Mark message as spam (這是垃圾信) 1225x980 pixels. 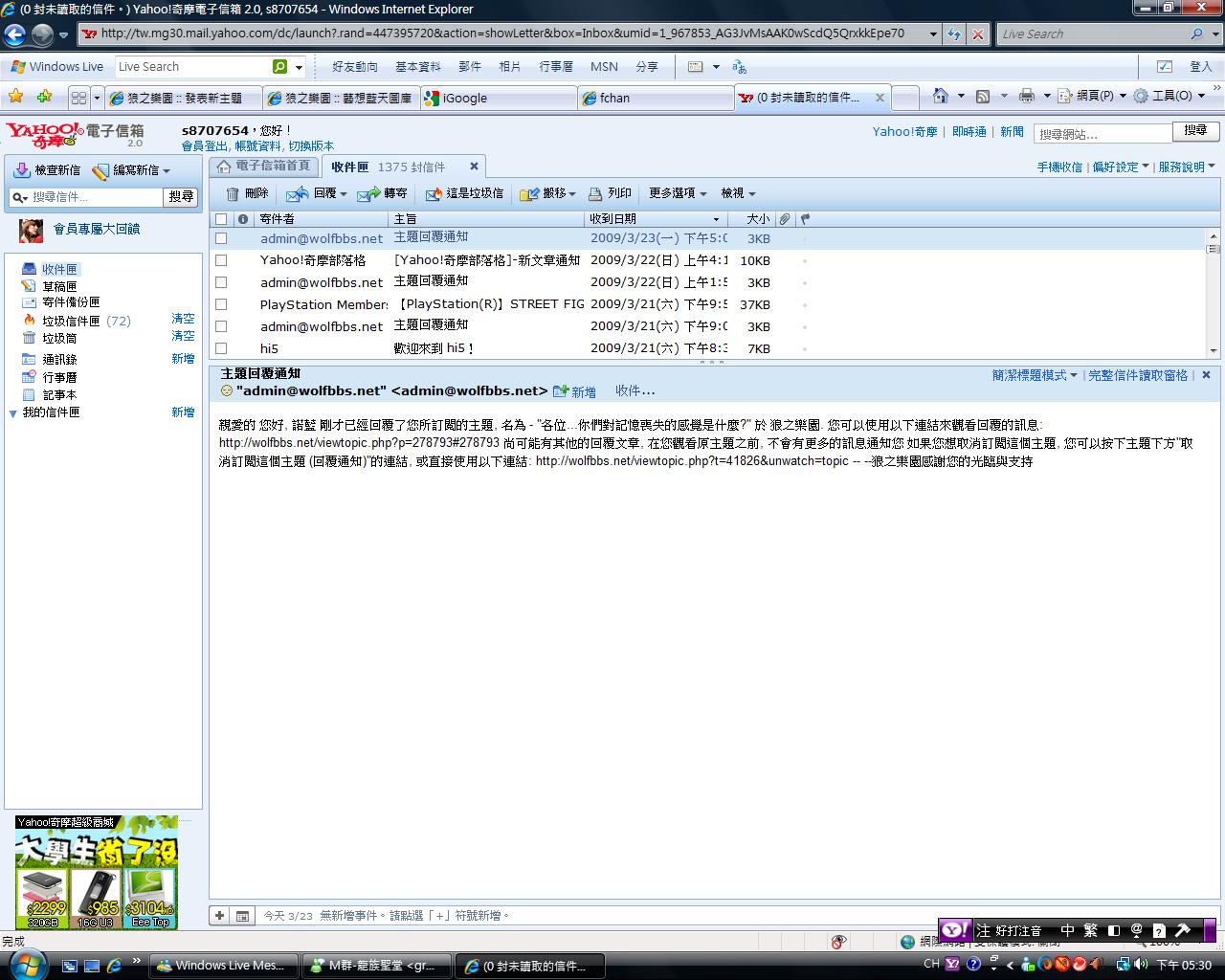coord(434,194)
